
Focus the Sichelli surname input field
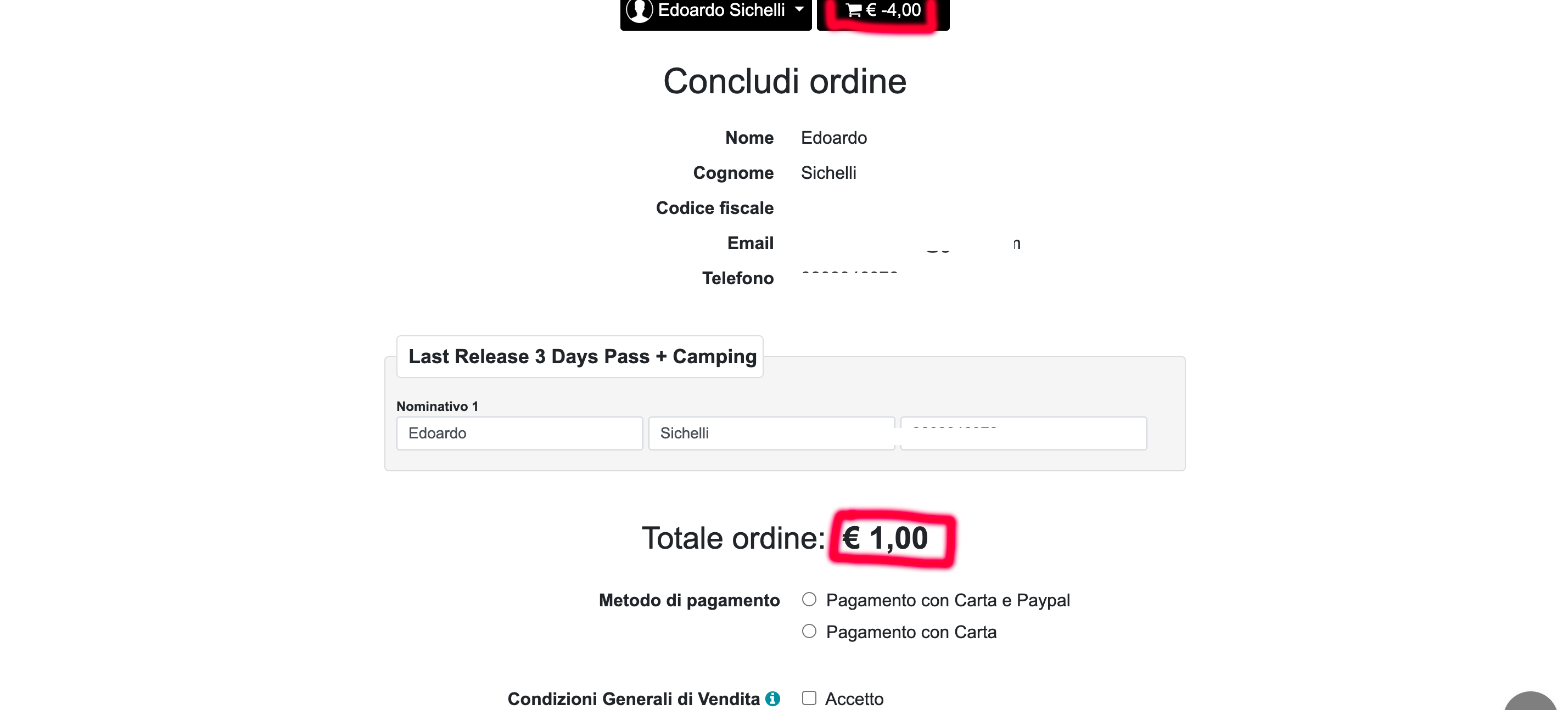[771, 433]
